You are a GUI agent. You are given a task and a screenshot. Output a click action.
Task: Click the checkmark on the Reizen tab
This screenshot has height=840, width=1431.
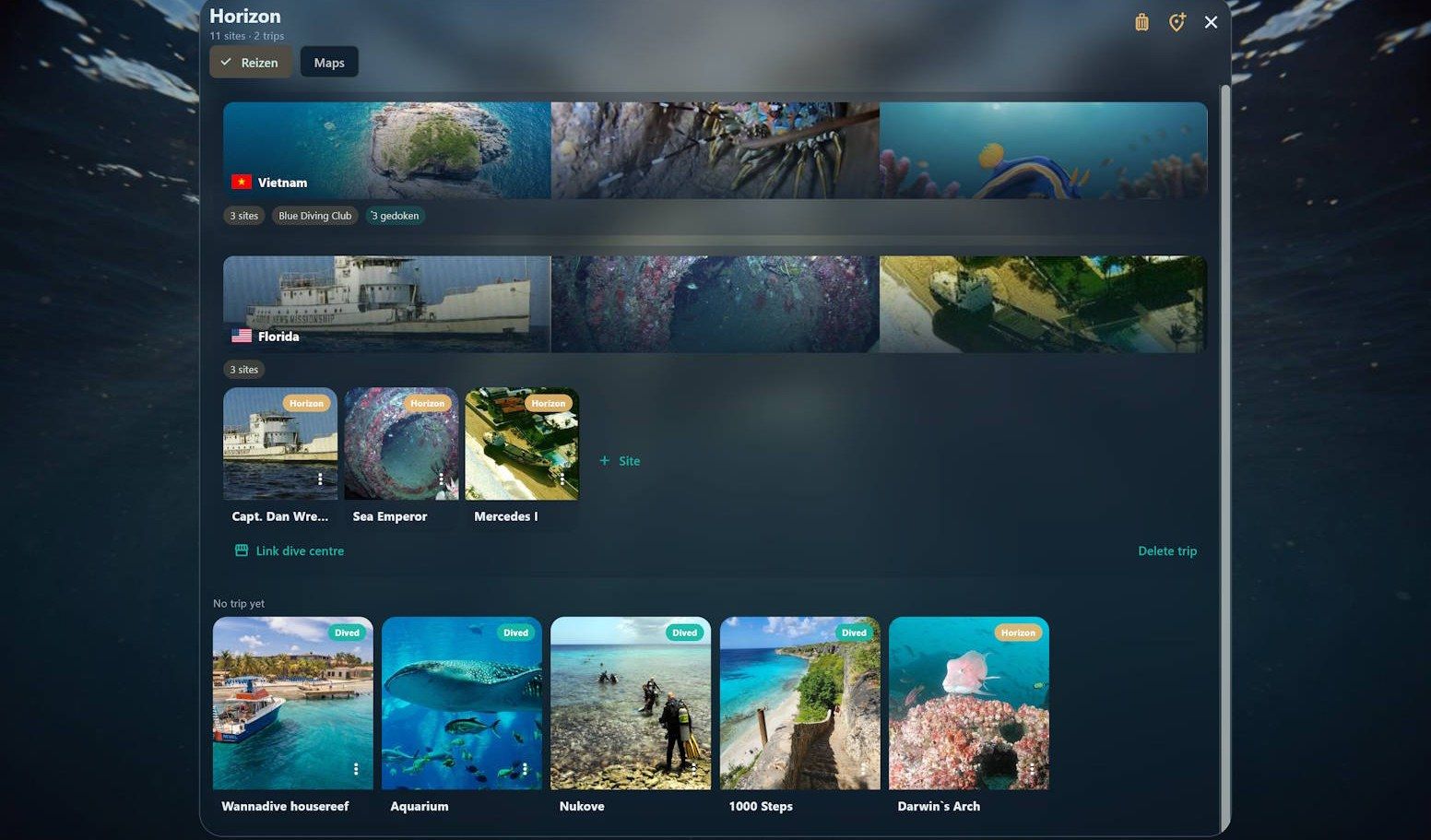tap(226, 62)
